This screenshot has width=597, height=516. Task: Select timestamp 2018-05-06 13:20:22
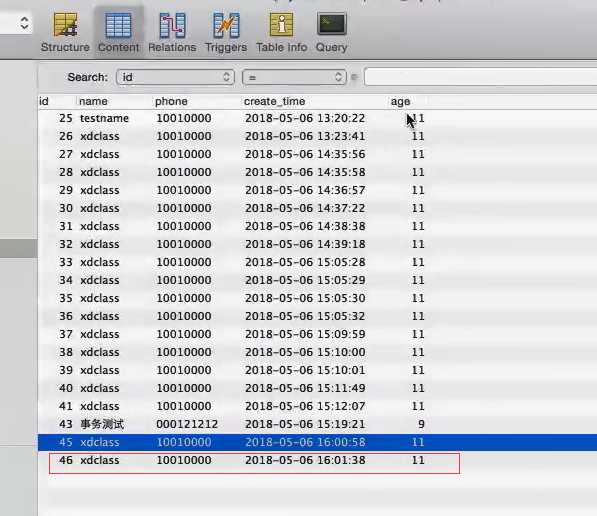(305, 118)
